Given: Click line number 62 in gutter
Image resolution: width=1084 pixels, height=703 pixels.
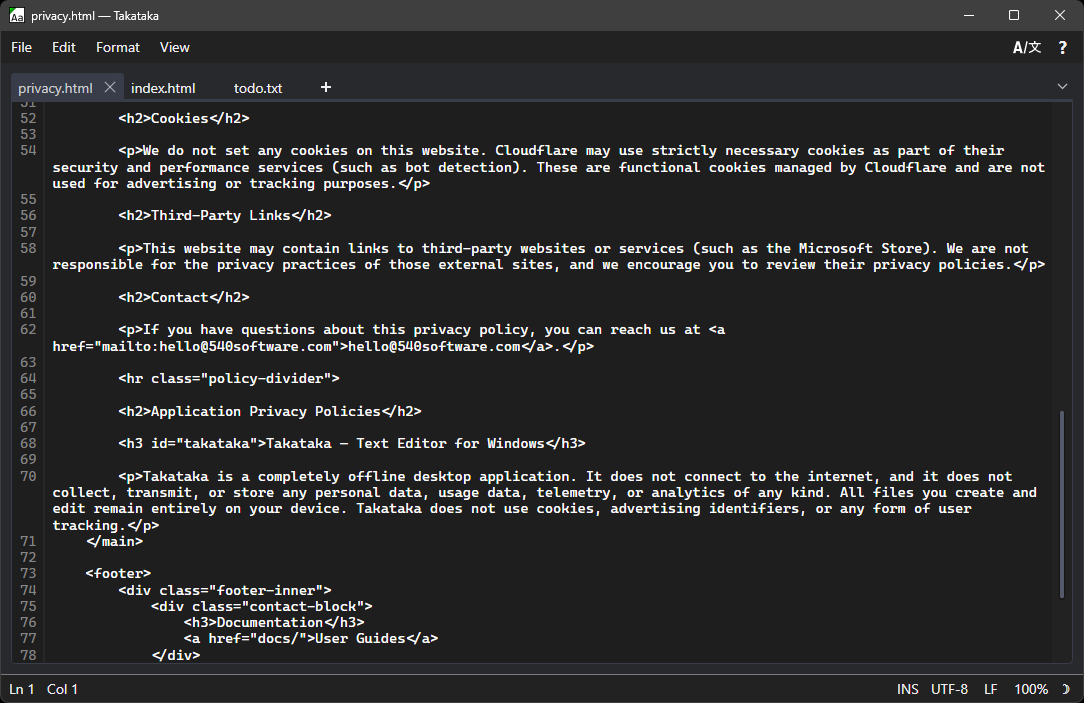Looking at the screenshot, I should pyautogui.click(x=28, y=330).
